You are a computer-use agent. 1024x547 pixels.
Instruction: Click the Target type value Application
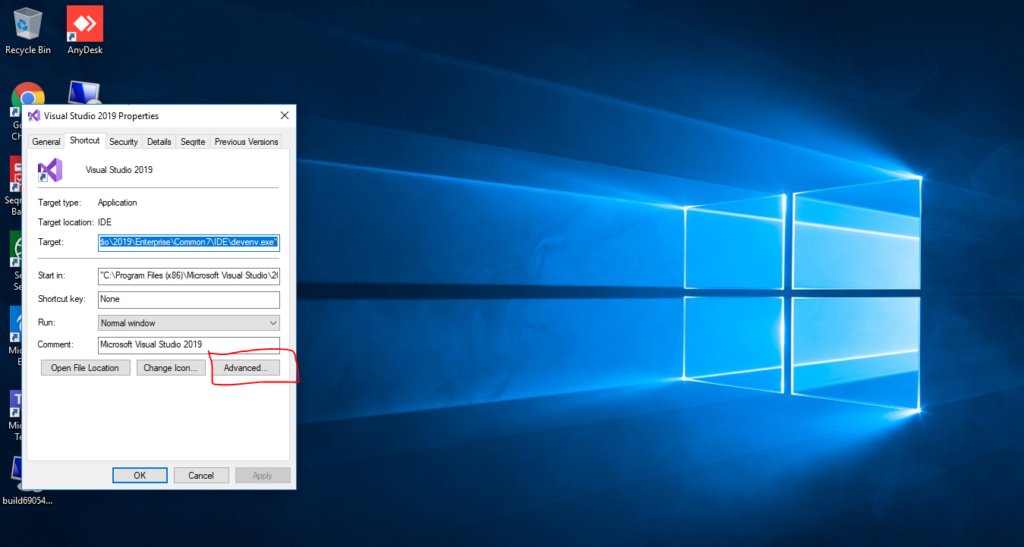tap(118, 203)
